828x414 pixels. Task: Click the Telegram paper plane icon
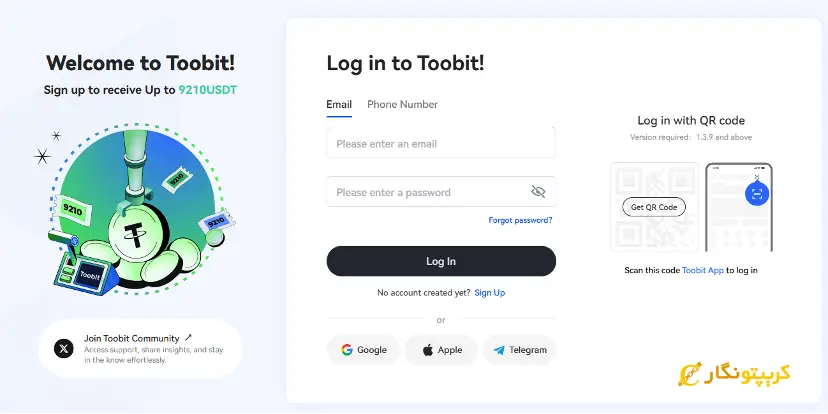pos(499,350)
